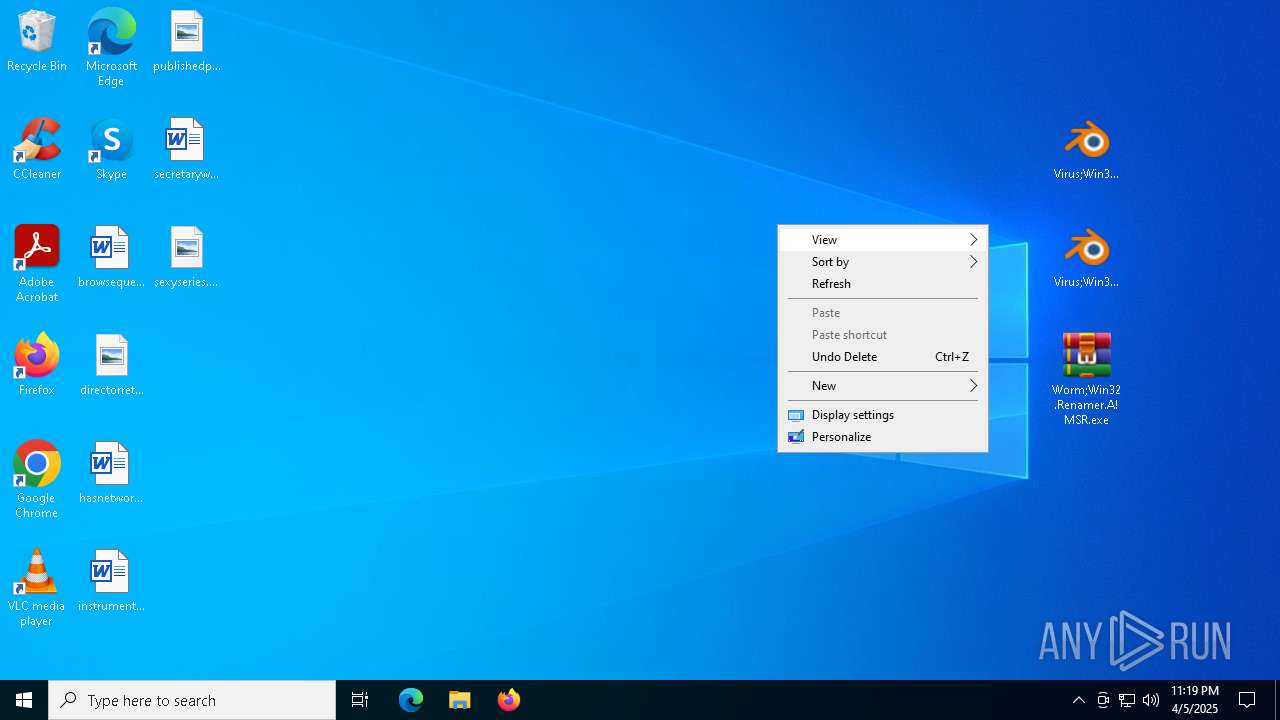This screenshot has height=720, width=1280.
Task: Select the publishedp... image file icon
Action: 187,42
